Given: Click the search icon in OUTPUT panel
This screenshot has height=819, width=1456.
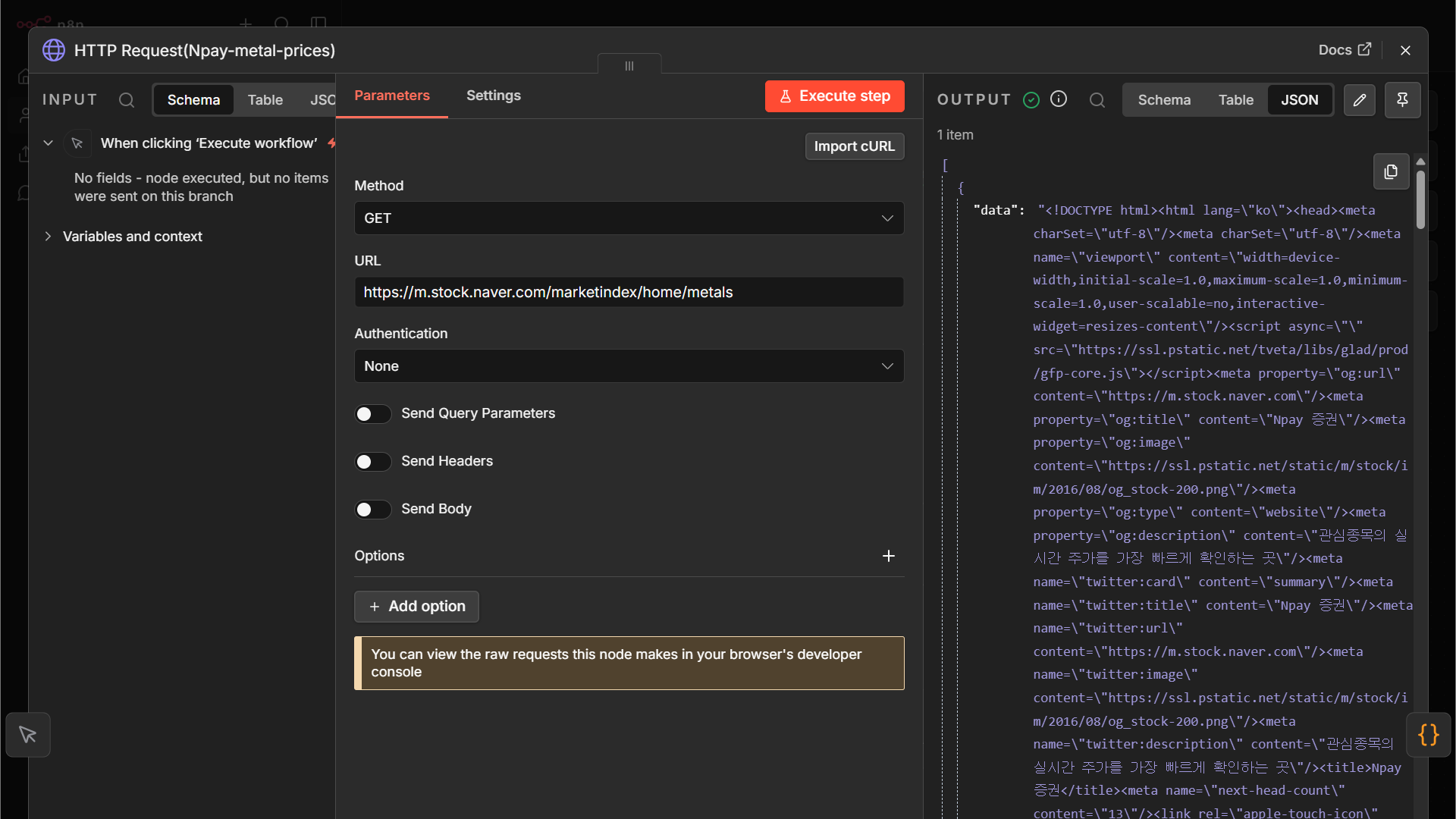Looking at the screenshot, I should (1097, 100).
